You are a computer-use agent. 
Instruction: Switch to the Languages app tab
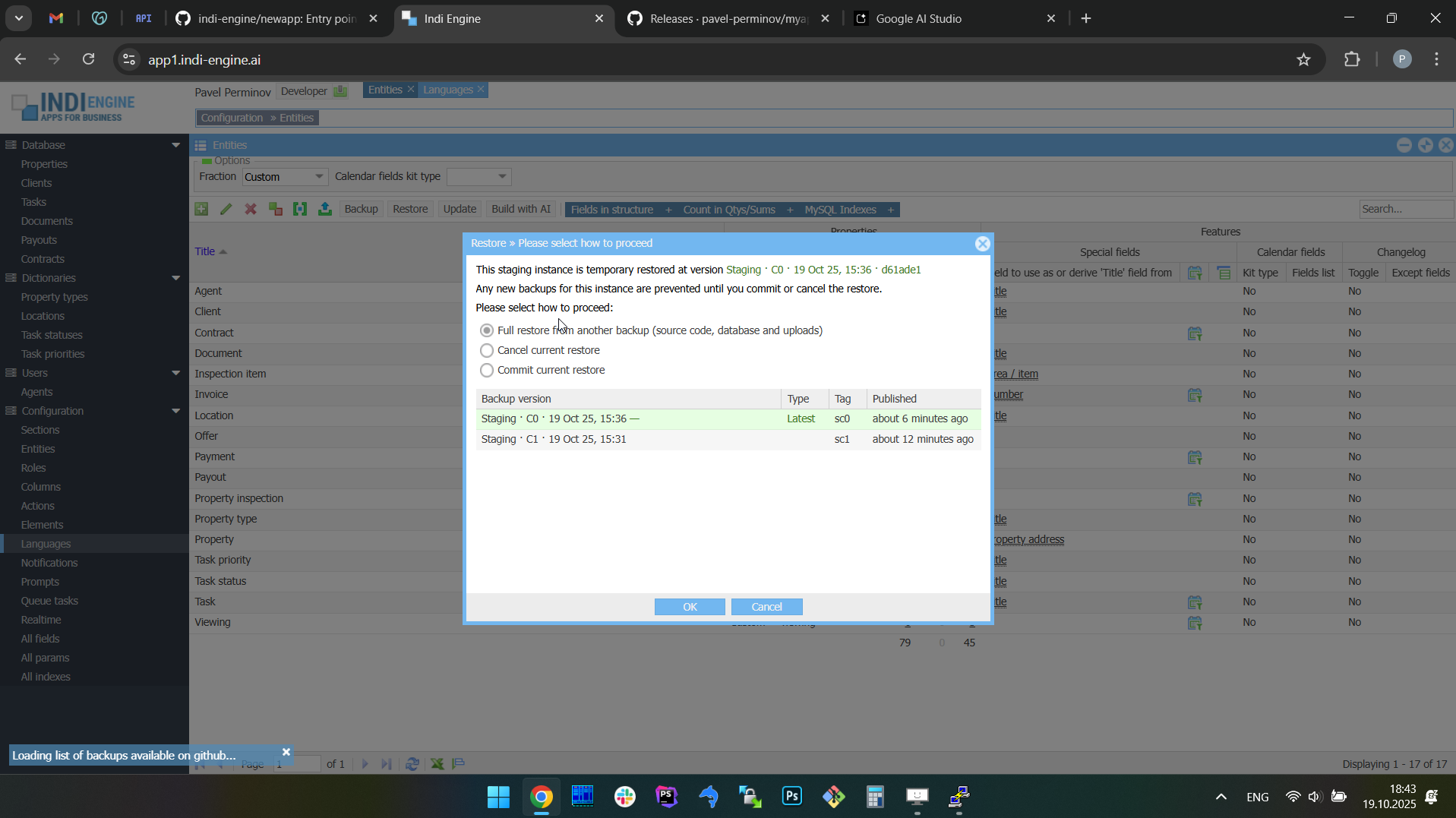coord(447,90)
